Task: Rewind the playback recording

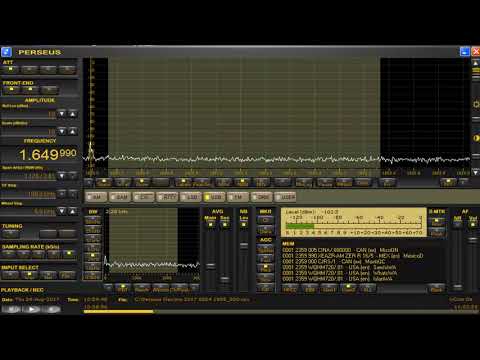Action: click(x=12, y=309)
